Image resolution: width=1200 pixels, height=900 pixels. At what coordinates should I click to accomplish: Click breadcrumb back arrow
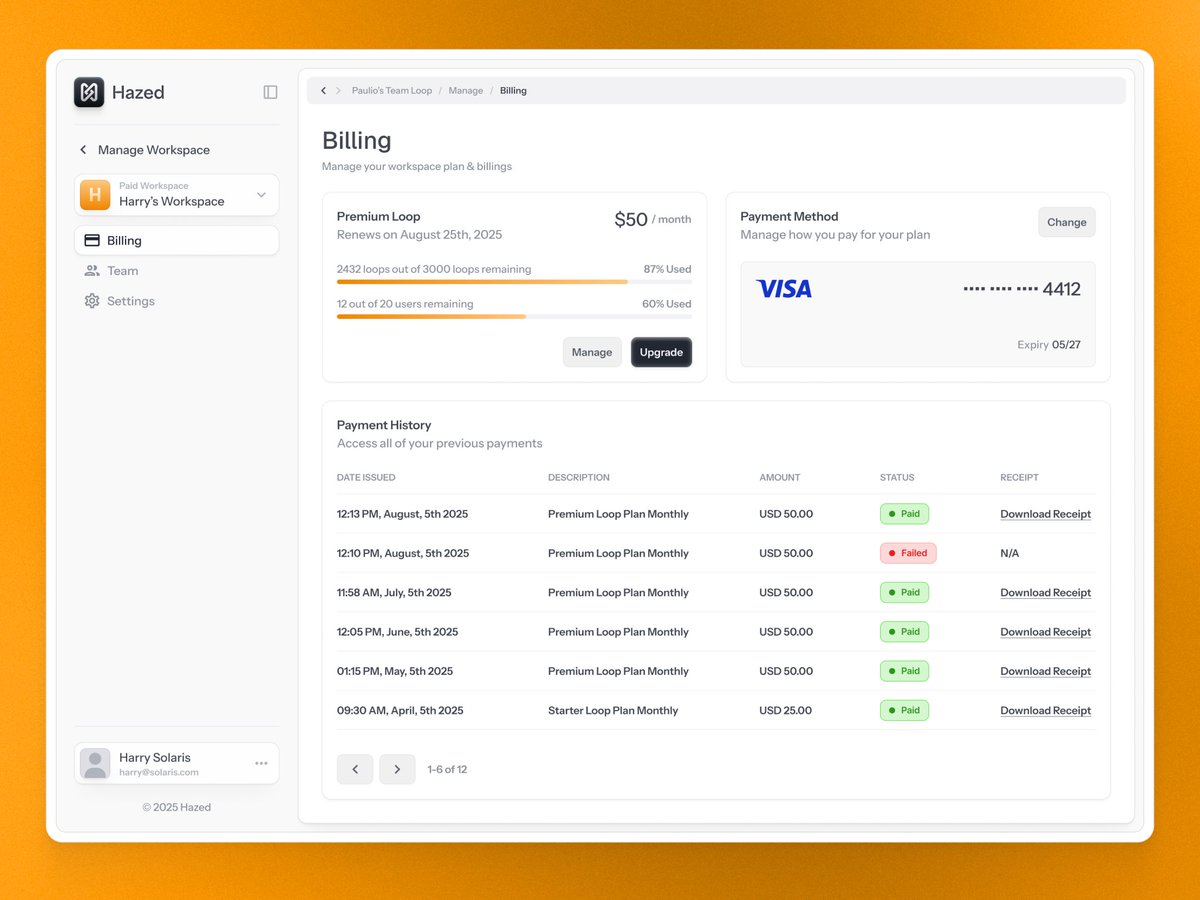pyautogui.click(x=323, y=91)
